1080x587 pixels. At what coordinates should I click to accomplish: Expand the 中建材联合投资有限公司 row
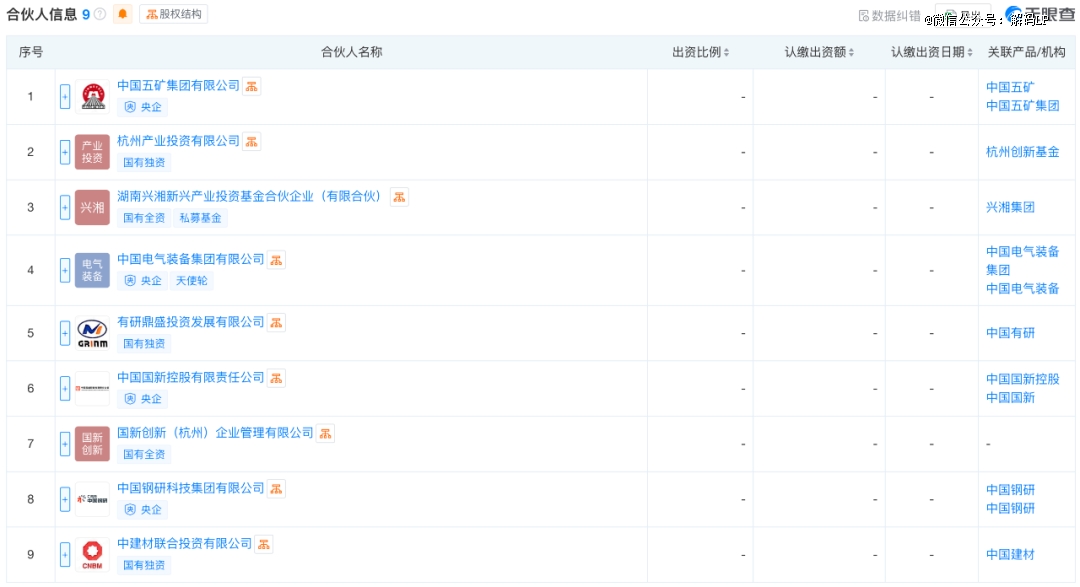click(65, 555)
